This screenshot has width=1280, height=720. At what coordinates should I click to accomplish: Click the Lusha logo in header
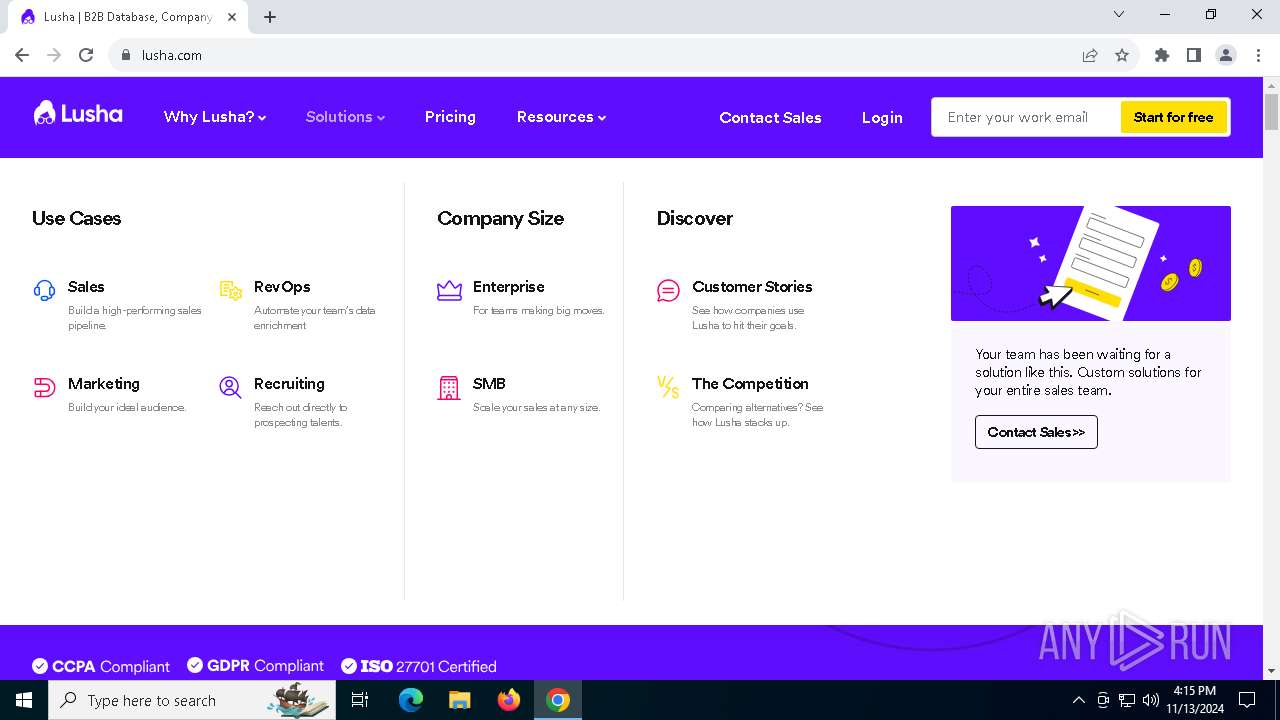tap(78, 114)
